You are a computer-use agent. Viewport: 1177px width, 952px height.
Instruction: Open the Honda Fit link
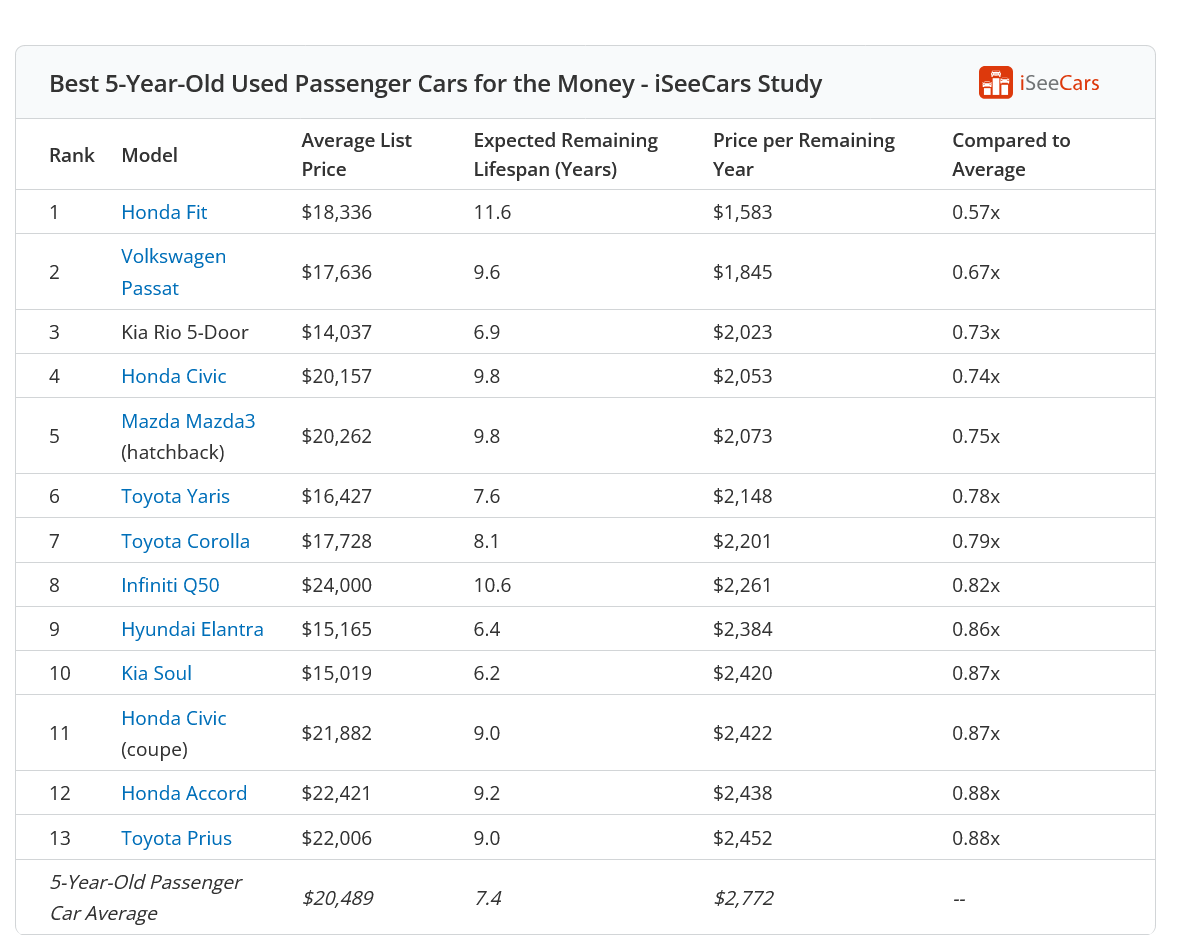[x=164, y=212]
